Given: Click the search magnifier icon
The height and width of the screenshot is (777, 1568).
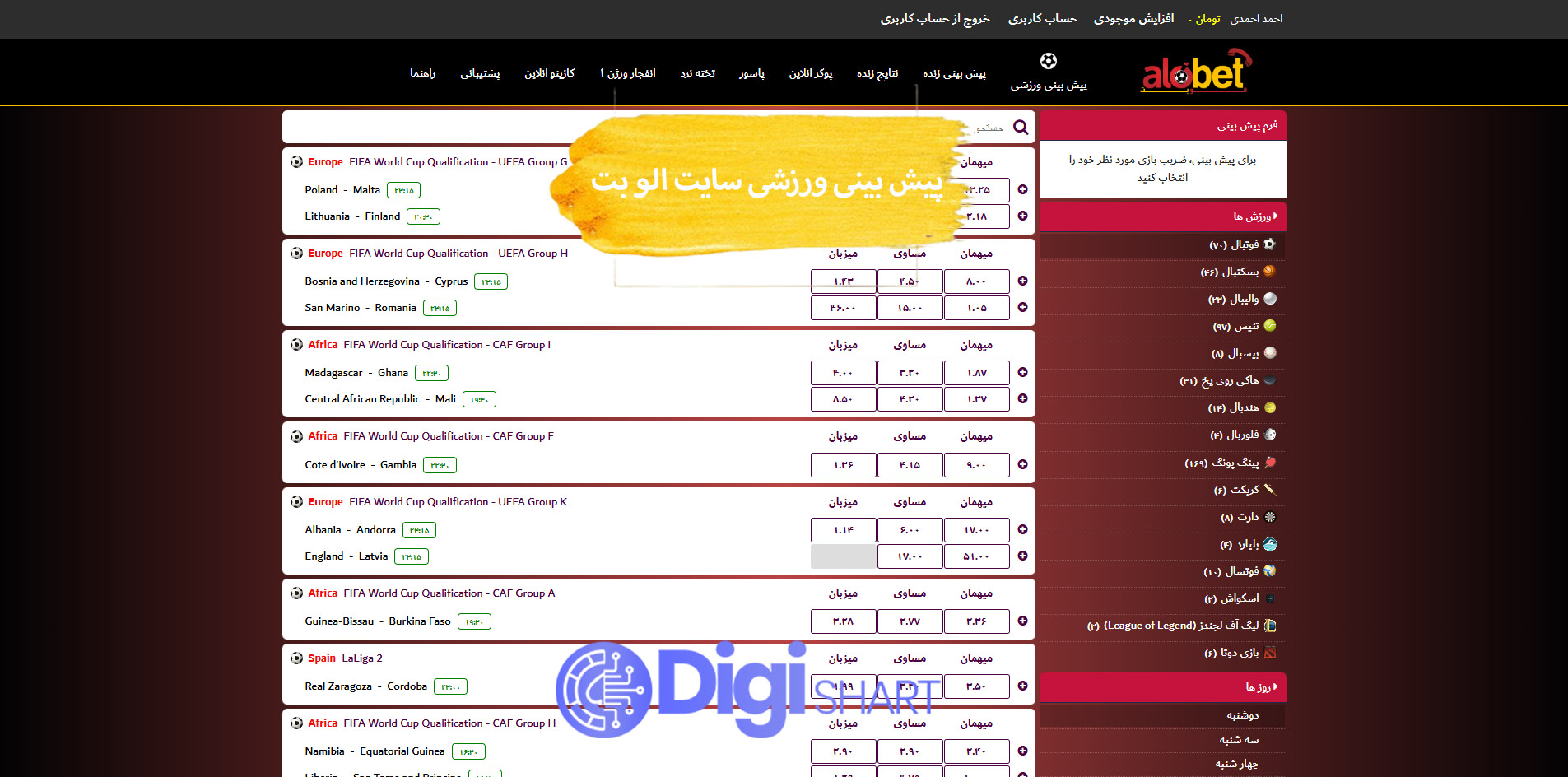Looking at the screenshot, I should pyautogui.click(x=1021, y=127).
